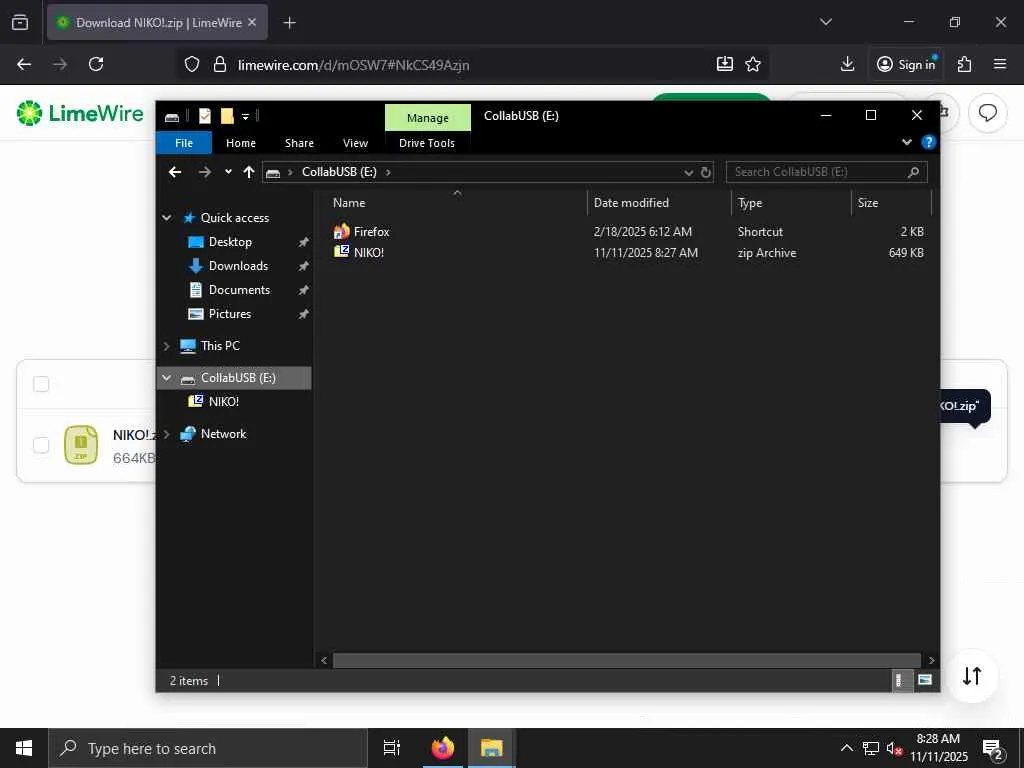Click Explorer Properties quick access icon
1024x768 pixels.
[204, 116]
